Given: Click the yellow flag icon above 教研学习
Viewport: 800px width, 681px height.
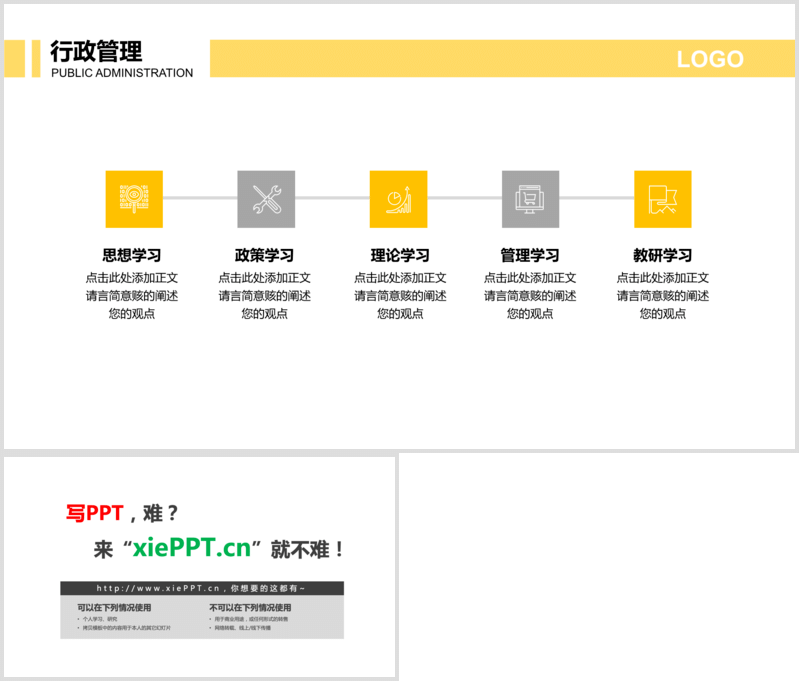Looking at the screenshot, I should point(662,199).
